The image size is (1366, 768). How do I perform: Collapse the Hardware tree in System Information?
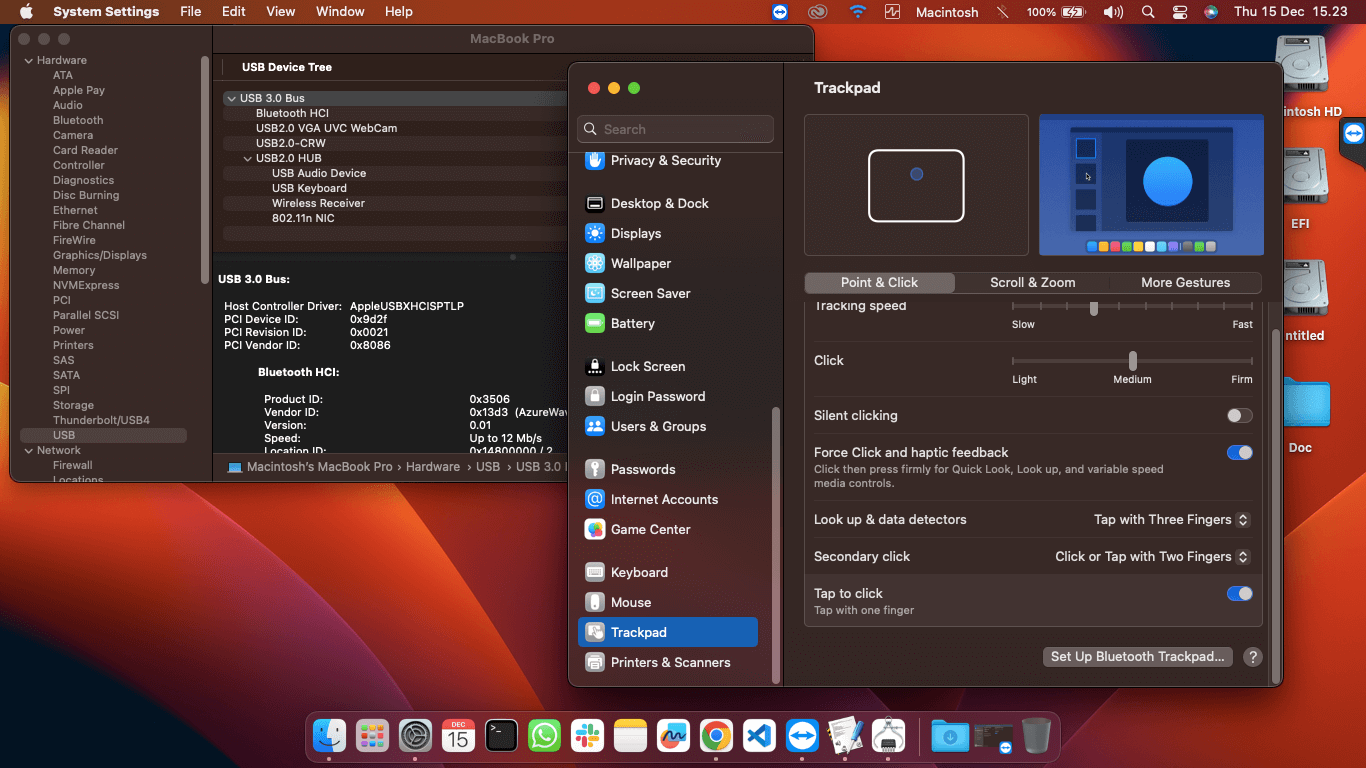pyautogui.click(x=29, y=60)
